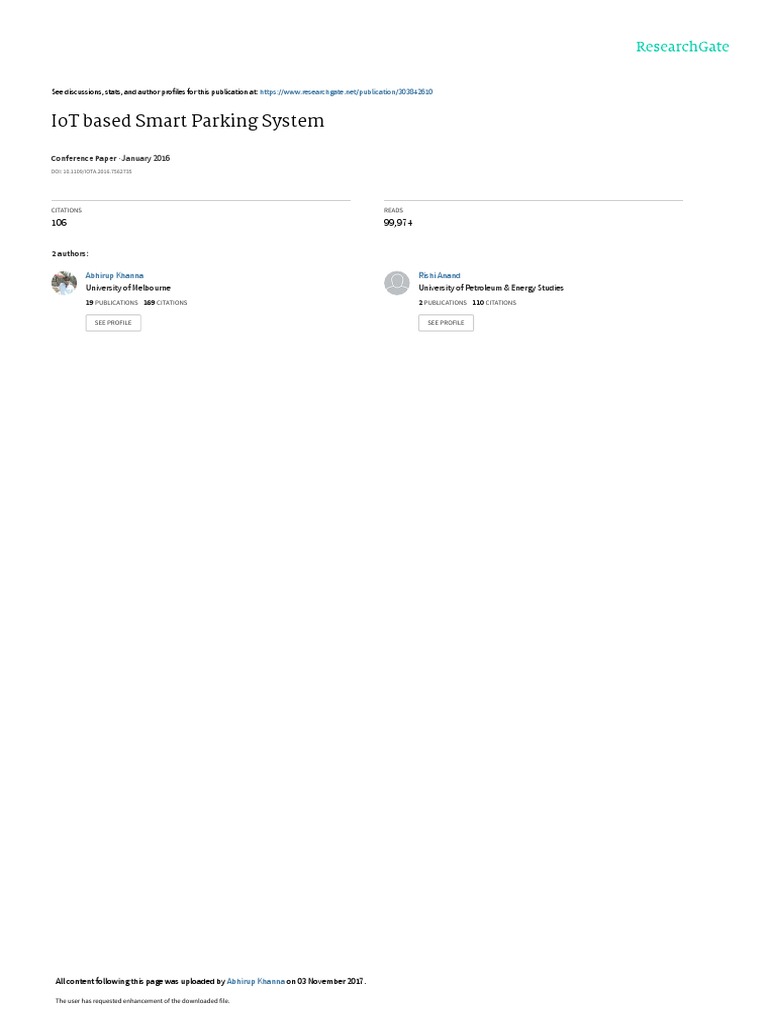Image resolution: width=768 pixels, height=1024 pixels.
Task: Open the researchgate.net publication URL link
Action: tap(346, 92)
